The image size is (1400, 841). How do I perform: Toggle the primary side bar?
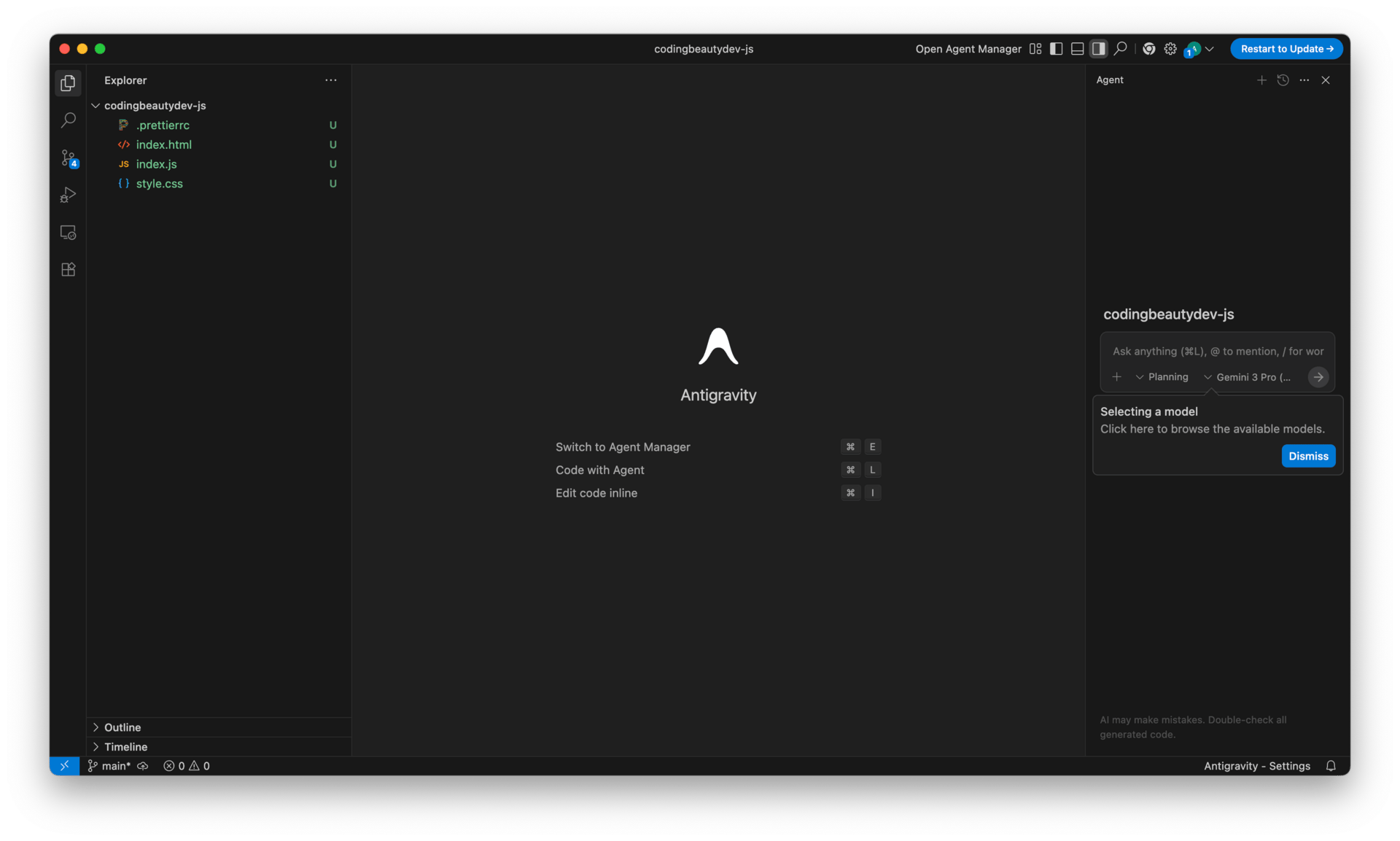pyautogui.click(x=1056, y=49)
